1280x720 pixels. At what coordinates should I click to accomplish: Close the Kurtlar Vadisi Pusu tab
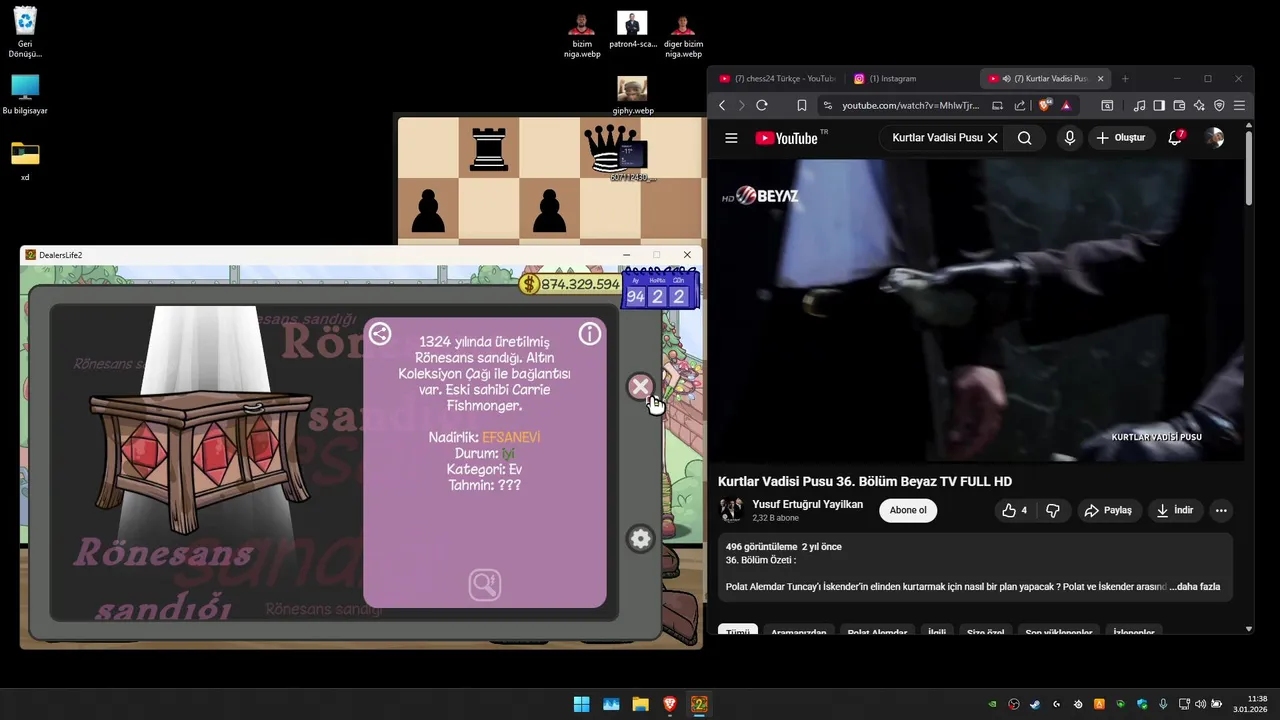[1101, 78]
